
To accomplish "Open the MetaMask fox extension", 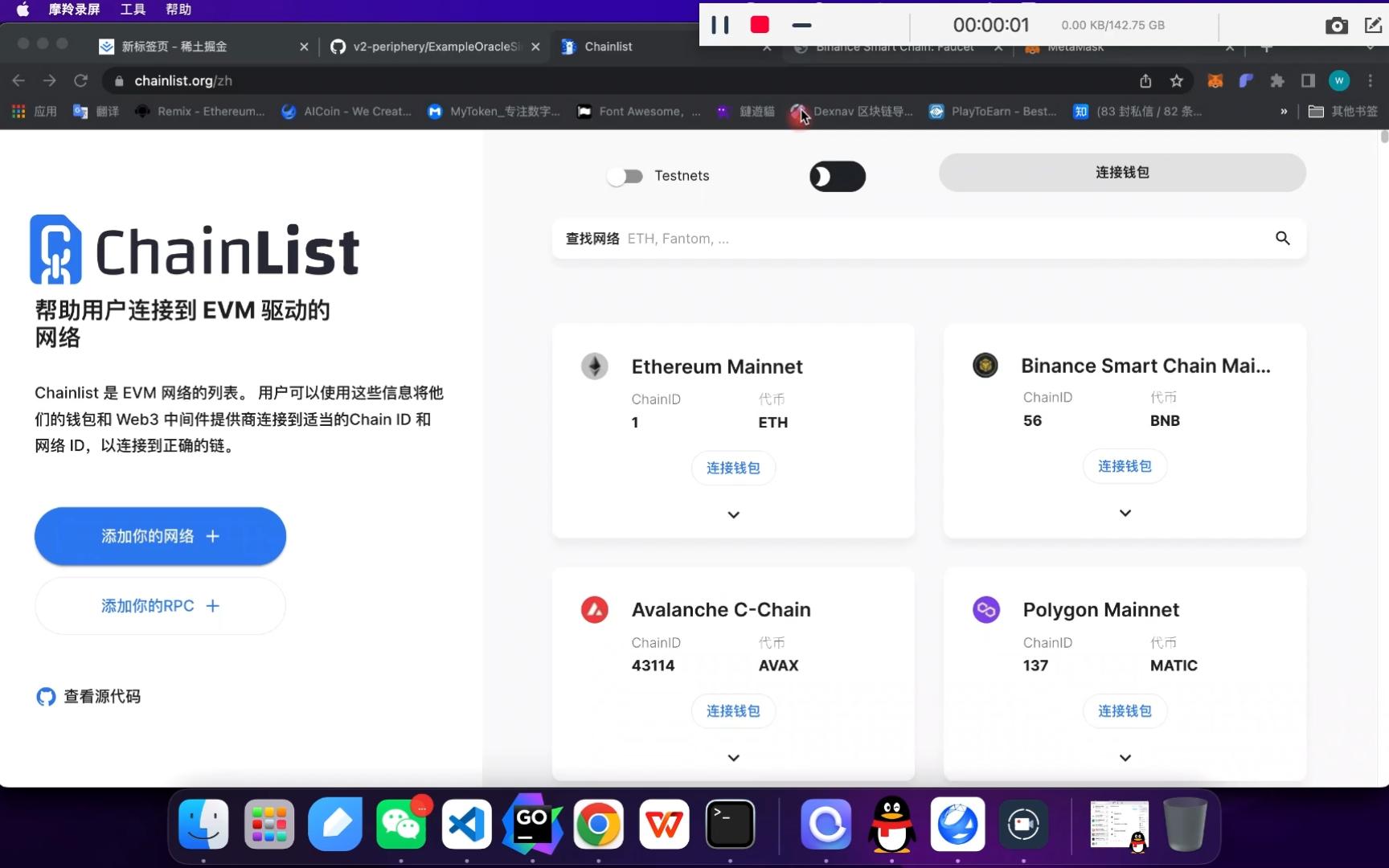I will click(1215, 80).
